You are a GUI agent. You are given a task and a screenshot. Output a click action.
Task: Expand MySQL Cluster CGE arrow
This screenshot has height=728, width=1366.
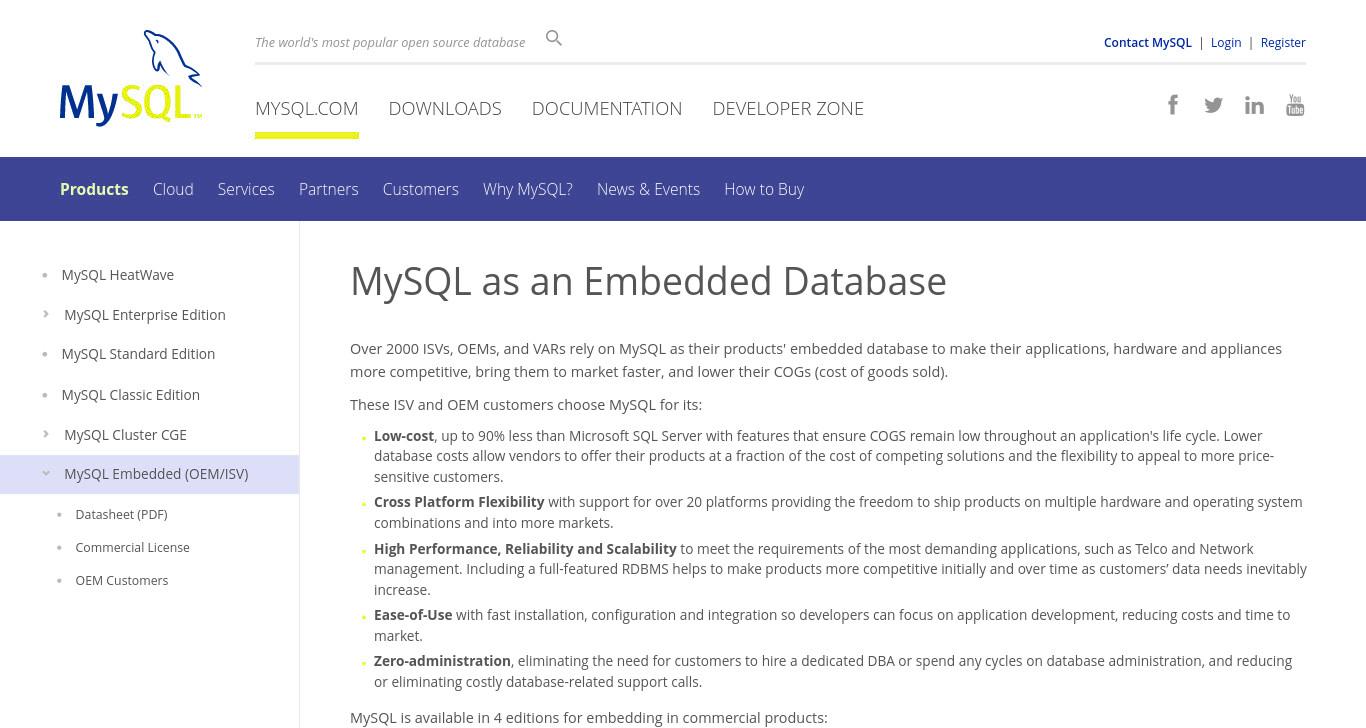tap(46, 434)
